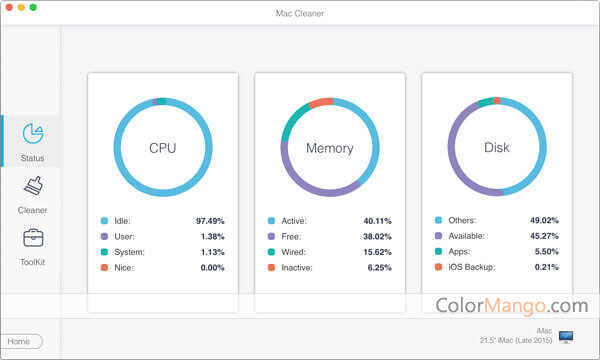Screen dimensions: 600x360
Task: Click the purple Free legend swatch
Action: pos(271,236)
